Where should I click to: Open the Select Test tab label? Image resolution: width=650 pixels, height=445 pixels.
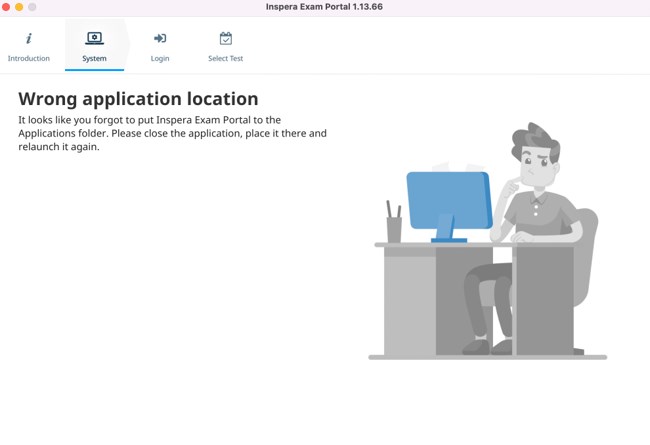(x=226, y=58)
